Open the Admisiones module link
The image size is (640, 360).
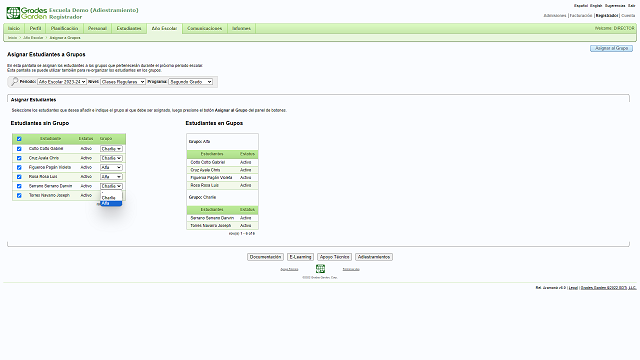(x=555, y=16)
